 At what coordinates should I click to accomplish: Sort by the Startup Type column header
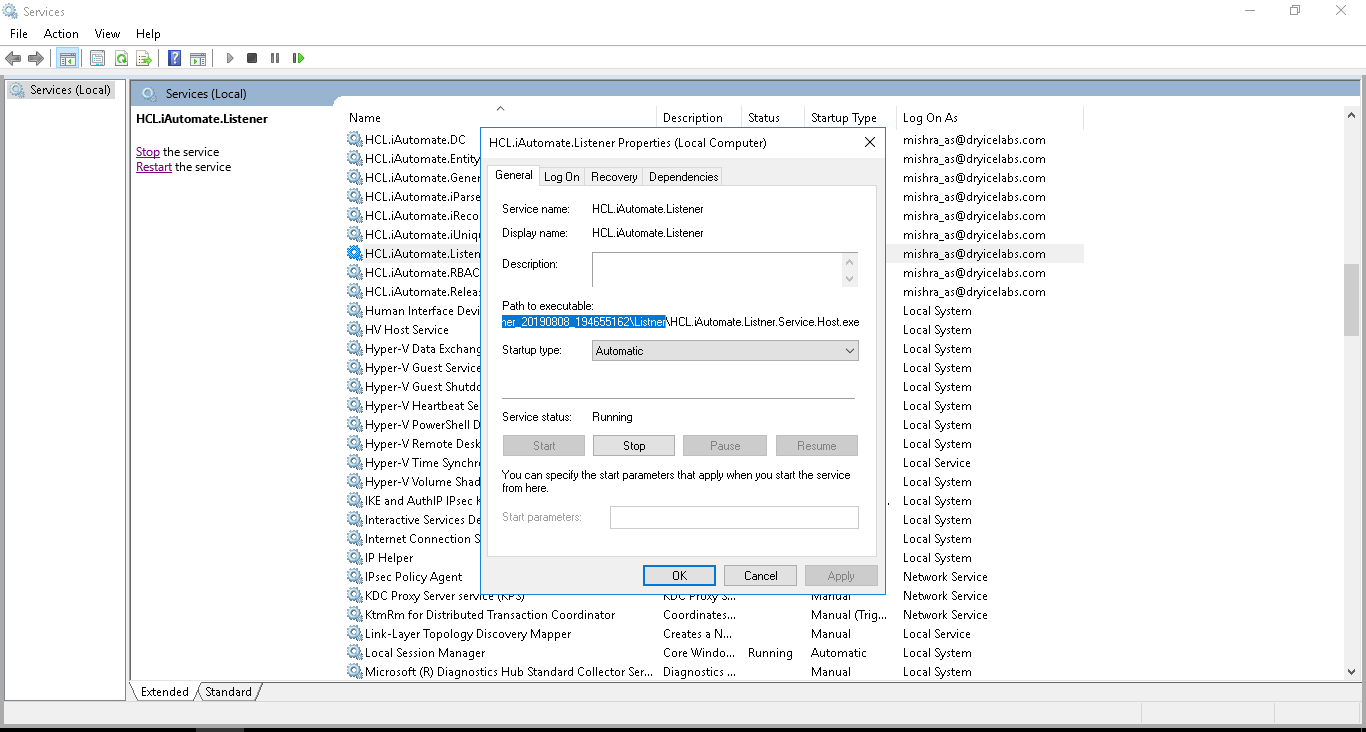click(x=850, y=118)
